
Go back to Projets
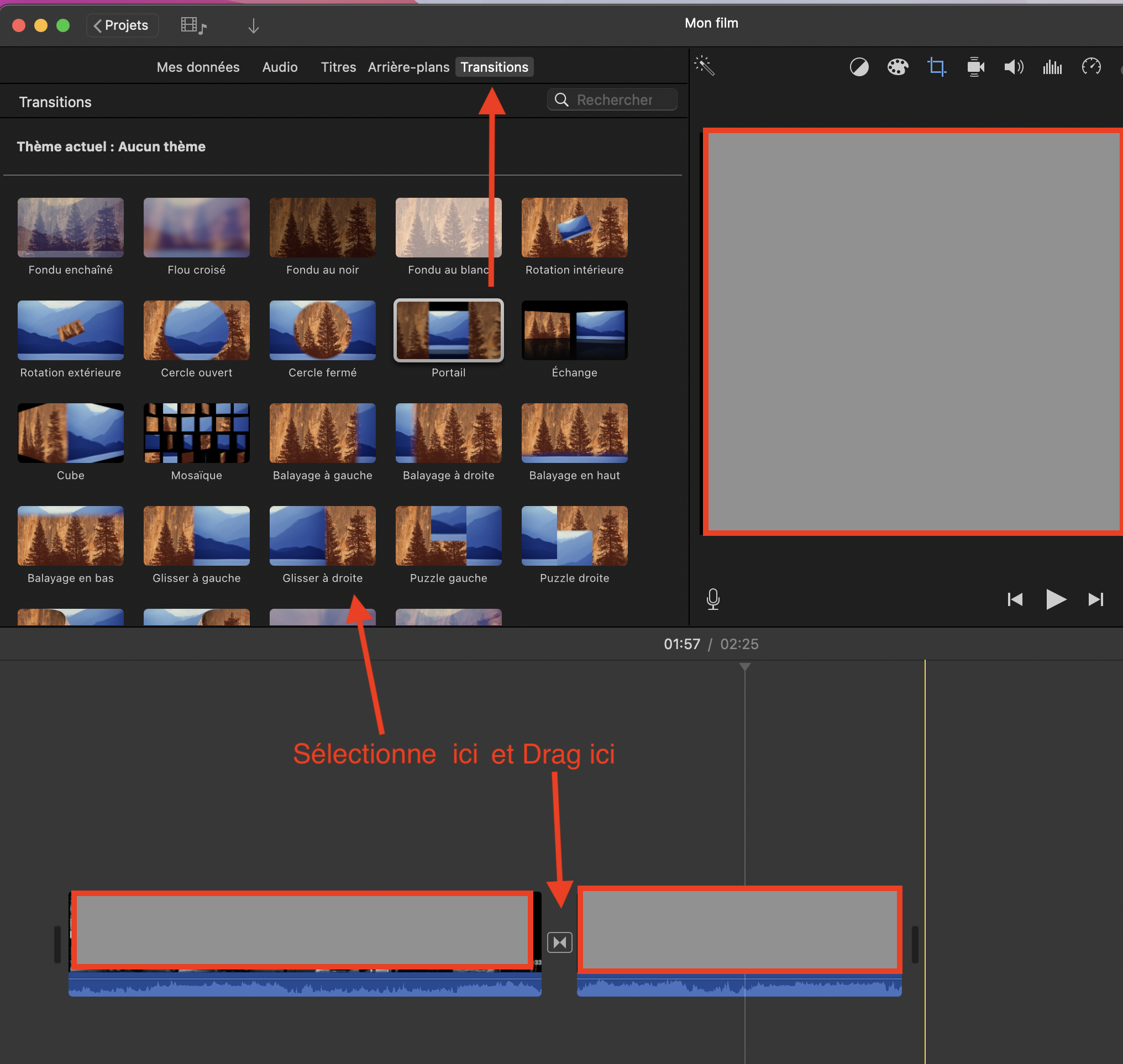(x=122, y=25)
